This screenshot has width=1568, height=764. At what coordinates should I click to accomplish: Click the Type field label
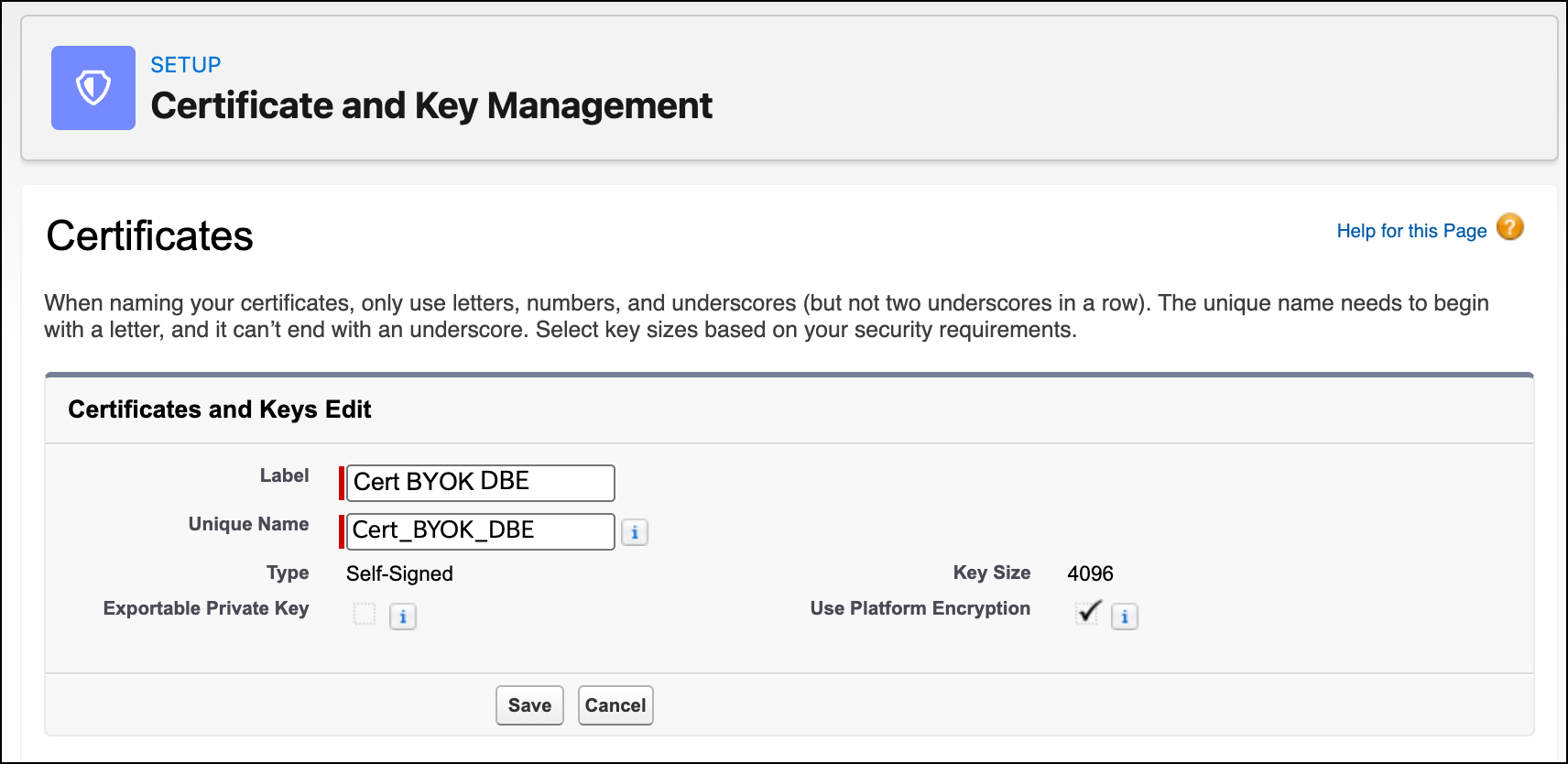(288, 573)
